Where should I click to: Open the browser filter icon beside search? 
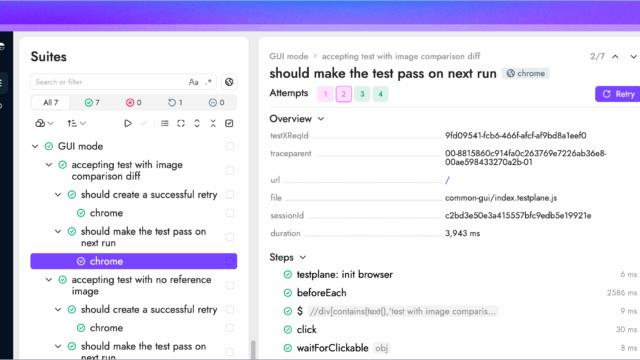pos(229,82)
